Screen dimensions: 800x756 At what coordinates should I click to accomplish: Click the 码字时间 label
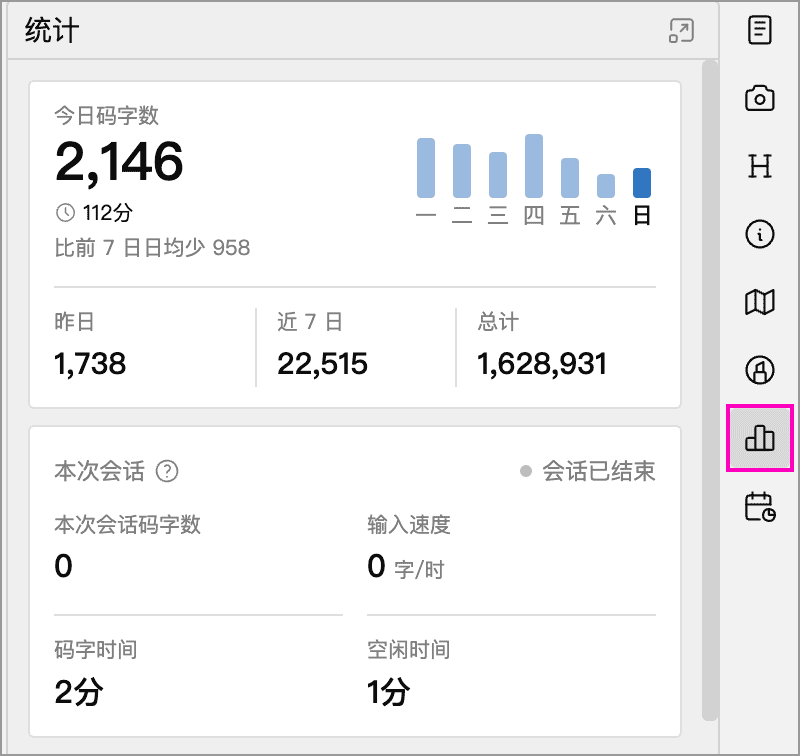[96, 649]
